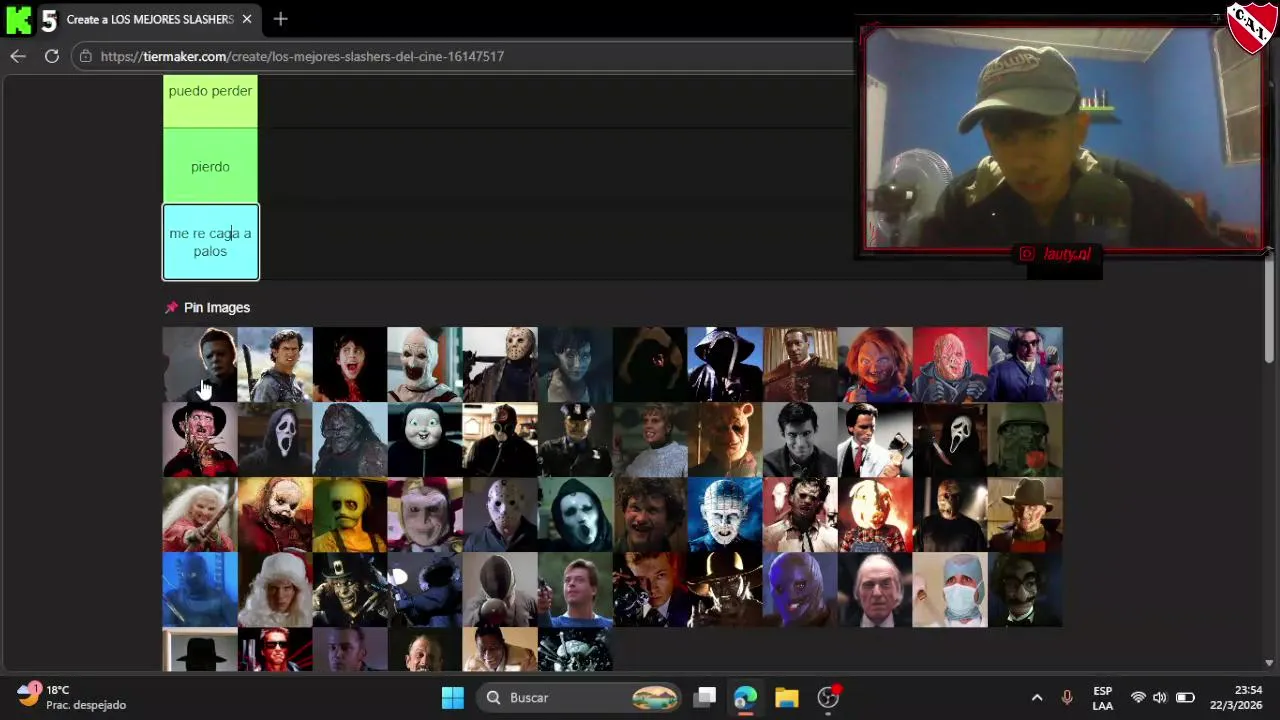
Task: Choose the yellow raincoat green-mask thumbnail
Action: (350, 514)
